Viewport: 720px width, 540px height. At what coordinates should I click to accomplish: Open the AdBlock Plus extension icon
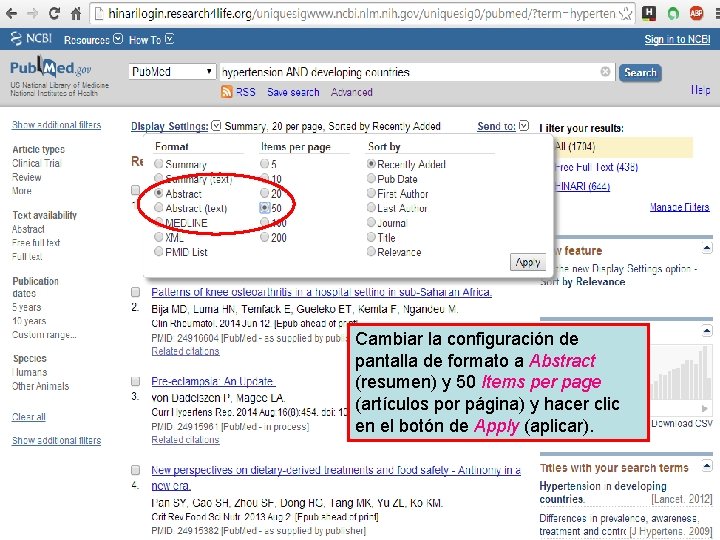click(696, 13)
